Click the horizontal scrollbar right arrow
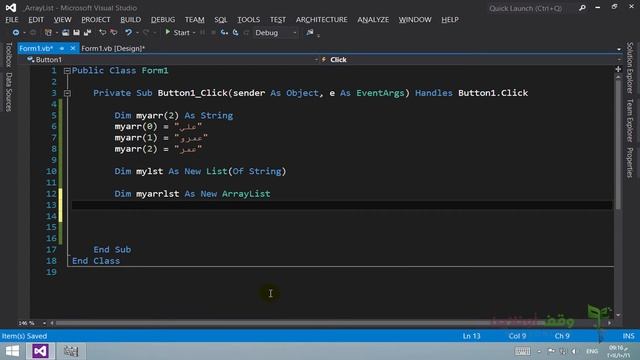 tap(609, 323)
